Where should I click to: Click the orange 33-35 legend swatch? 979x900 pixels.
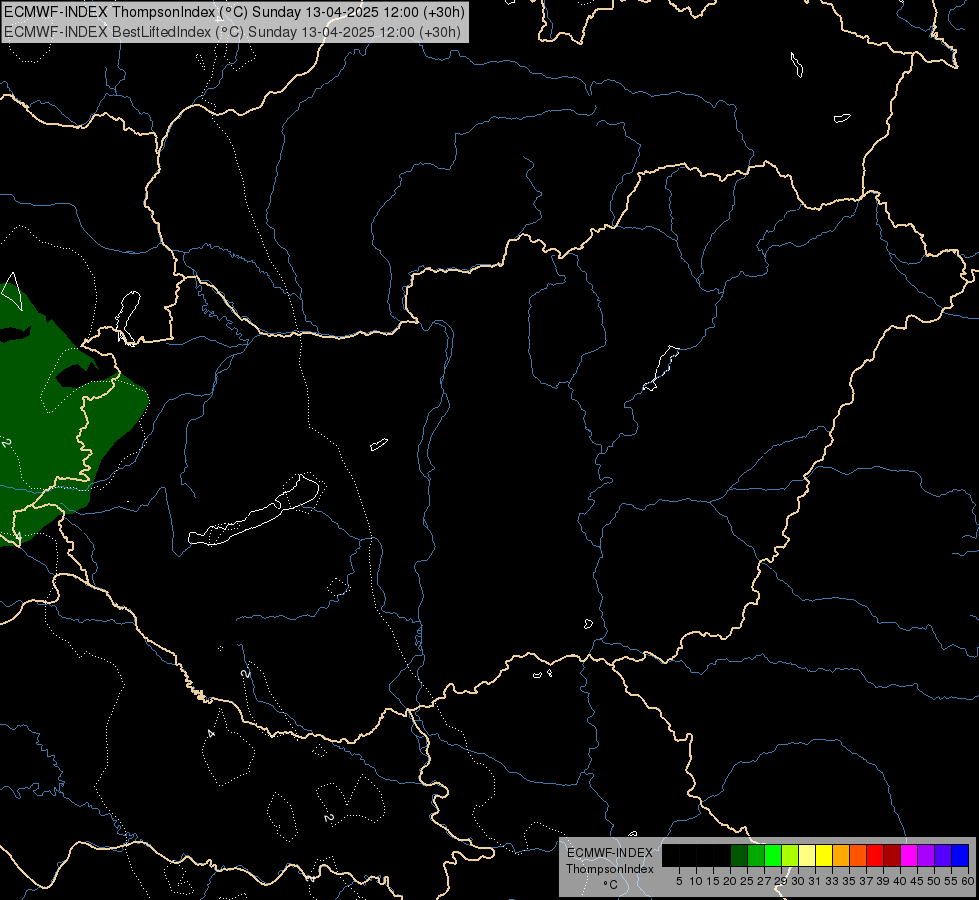pos(841,855)
